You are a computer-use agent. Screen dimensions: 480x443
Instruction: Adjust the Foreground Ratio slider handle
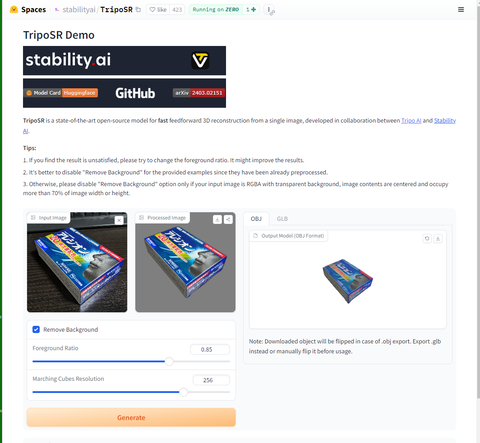click(169, 361)
